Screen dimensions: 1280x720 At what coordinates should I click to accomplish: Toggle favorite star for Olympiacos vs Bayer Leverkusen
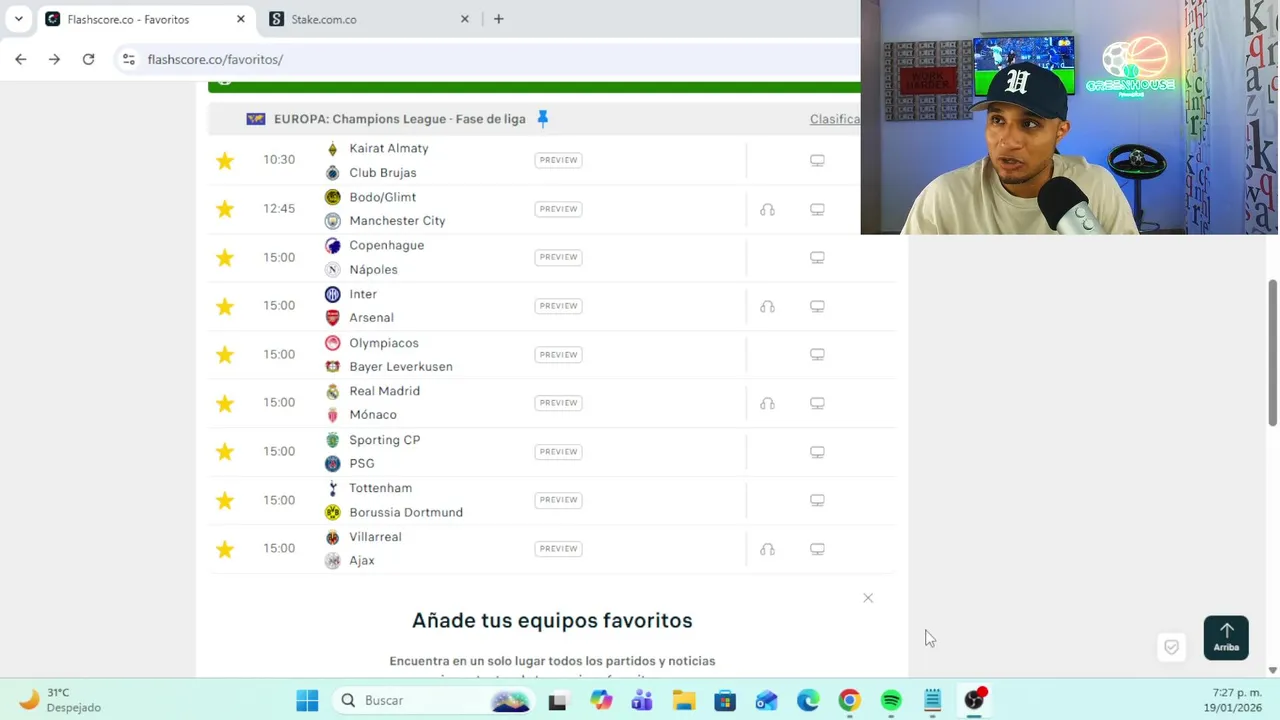[x=225, y=355]
